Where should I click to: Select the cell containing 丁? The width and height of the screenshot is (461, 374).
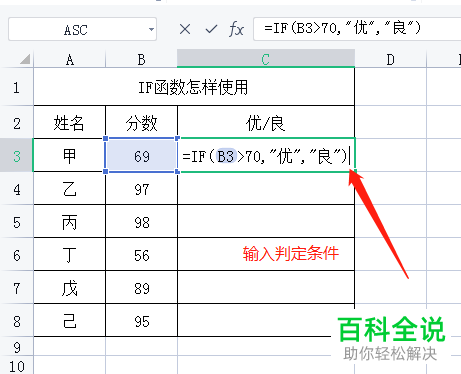69,255
